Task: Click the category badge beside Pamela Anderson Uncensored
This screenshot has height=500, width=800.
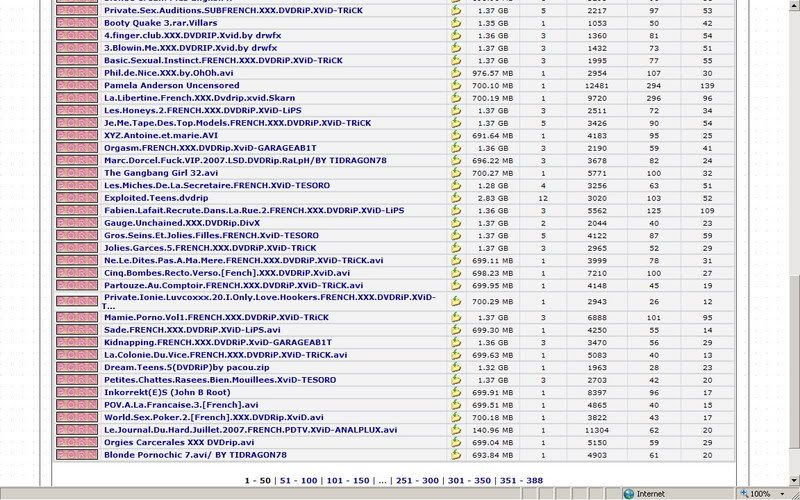Action: (77, 85)
